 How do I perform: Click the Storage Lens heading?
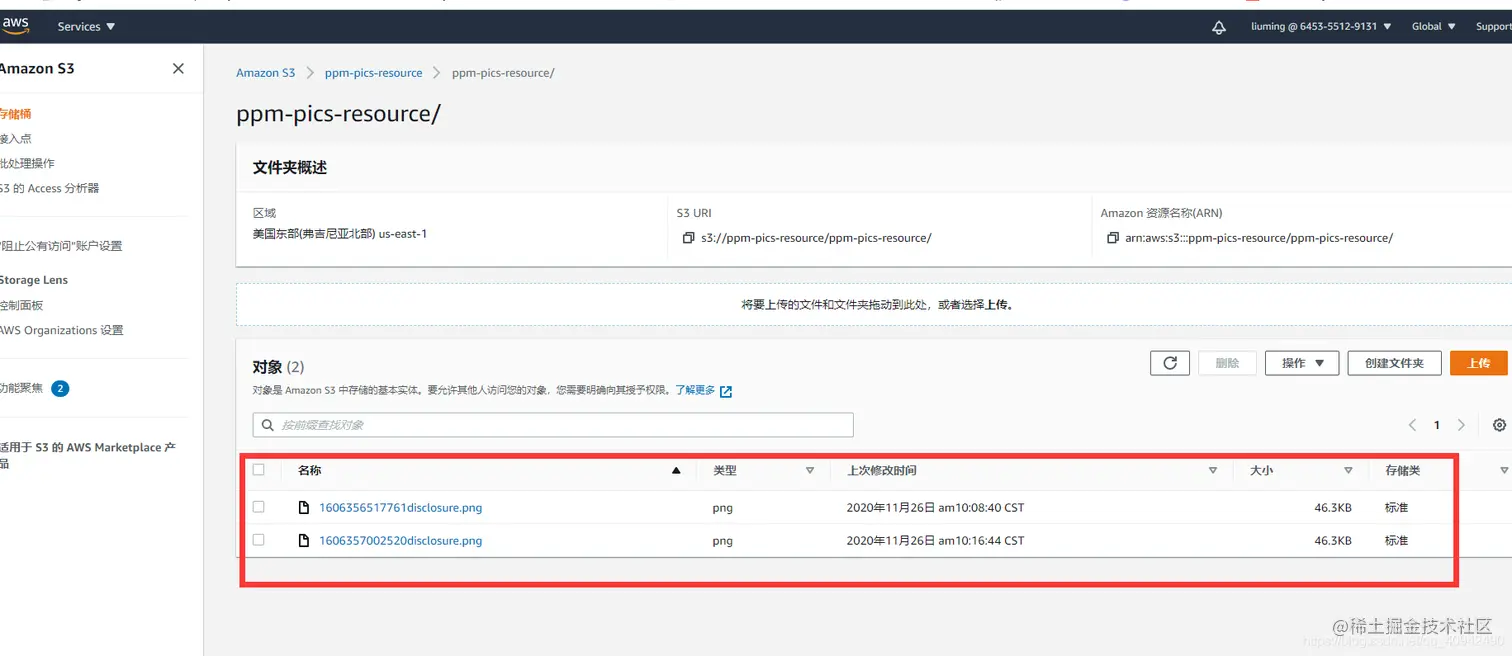[33, 280]
